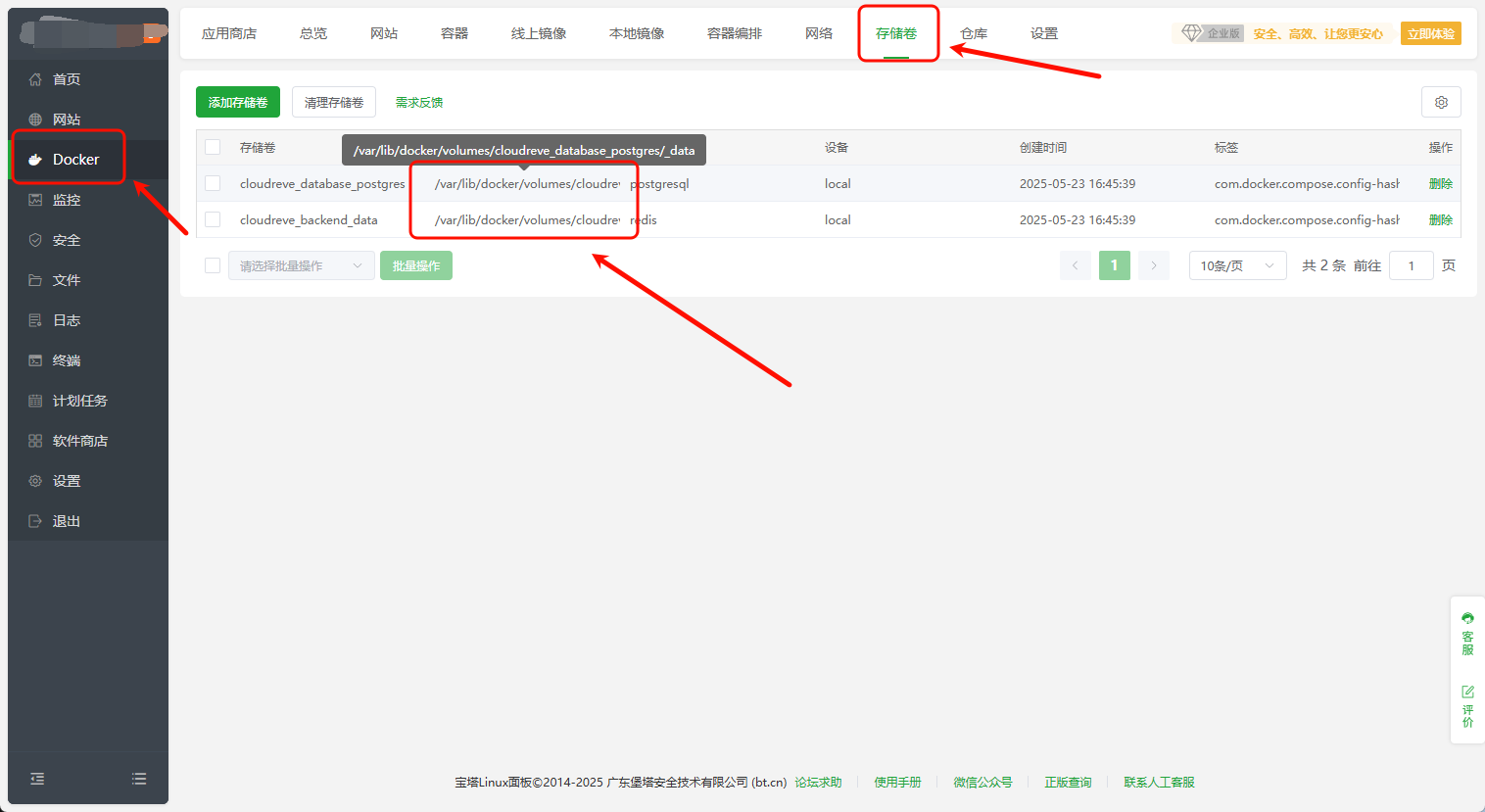The width and height of the screenshot is (1485, 812).
Task: Click the 安全 shield icon in the sidebar
Action: pos(35,240)
